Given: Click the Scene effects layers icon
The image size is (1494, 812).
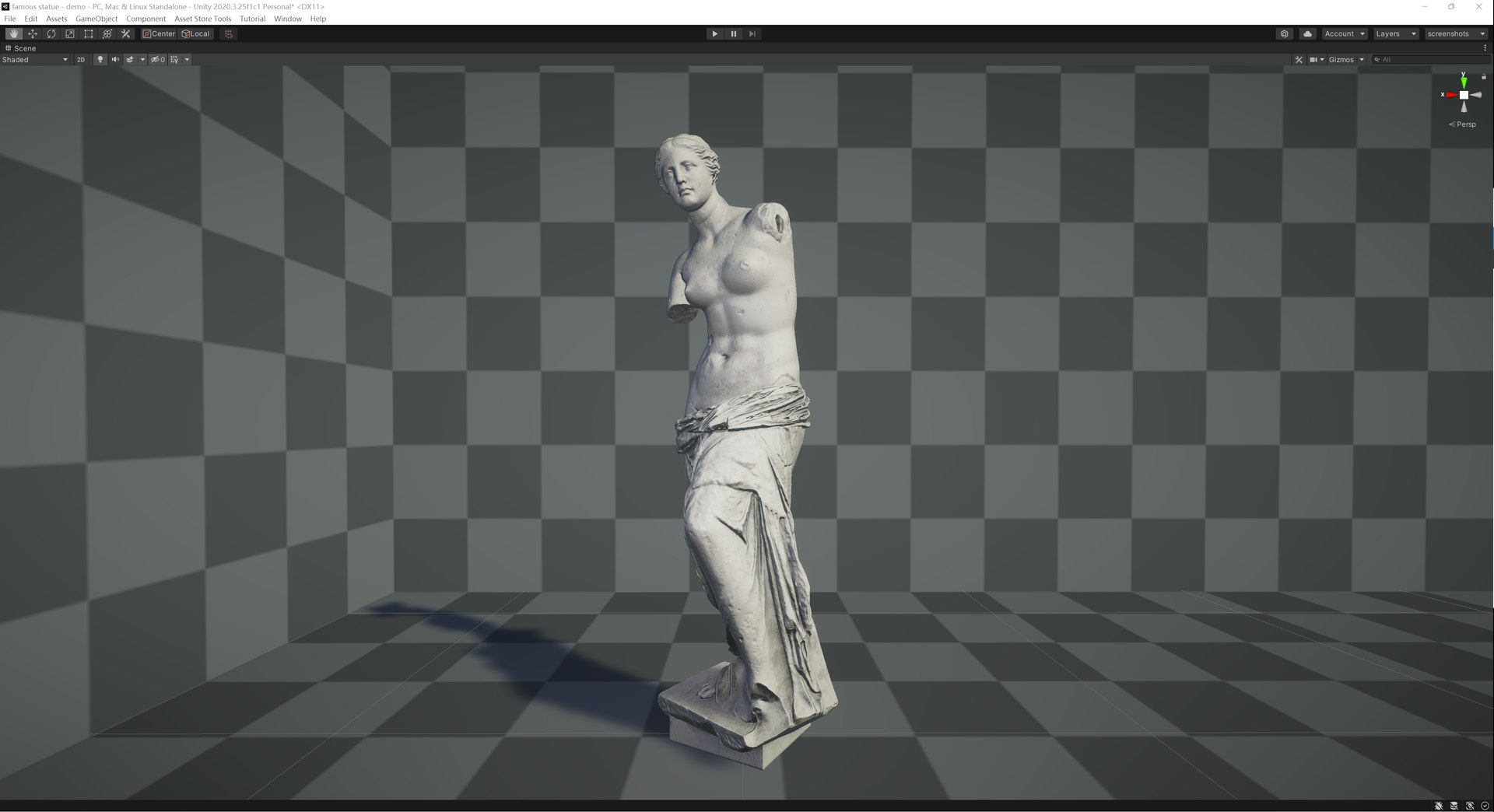Looking at the screenshot, I should click(130, 60).
